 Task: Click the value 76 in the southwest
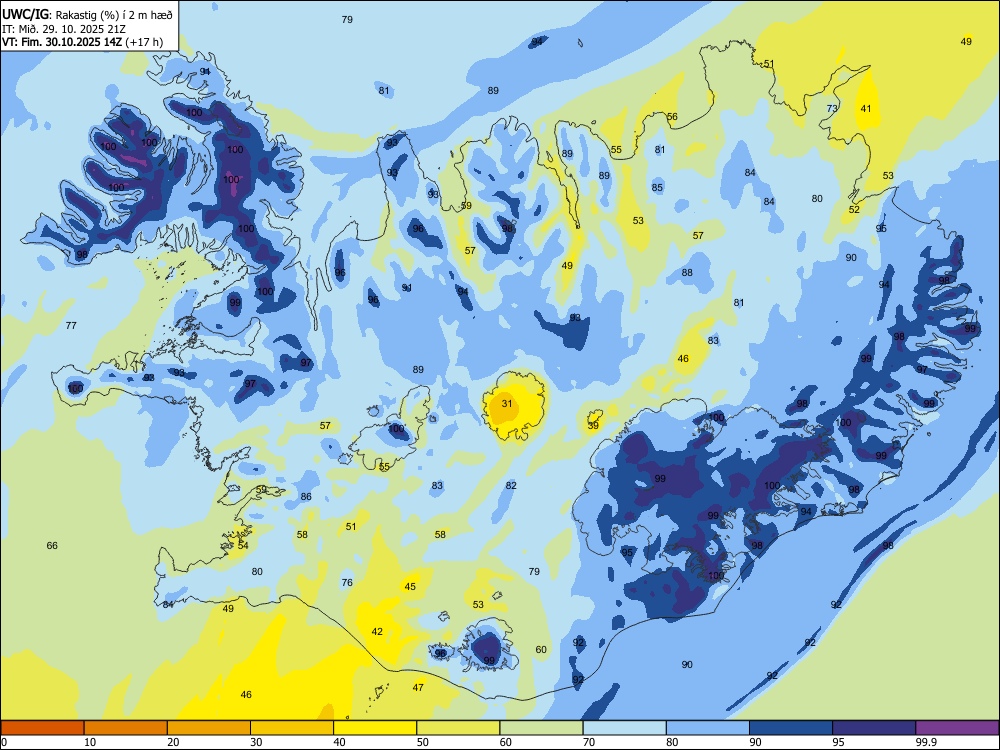tap(347, 582)
